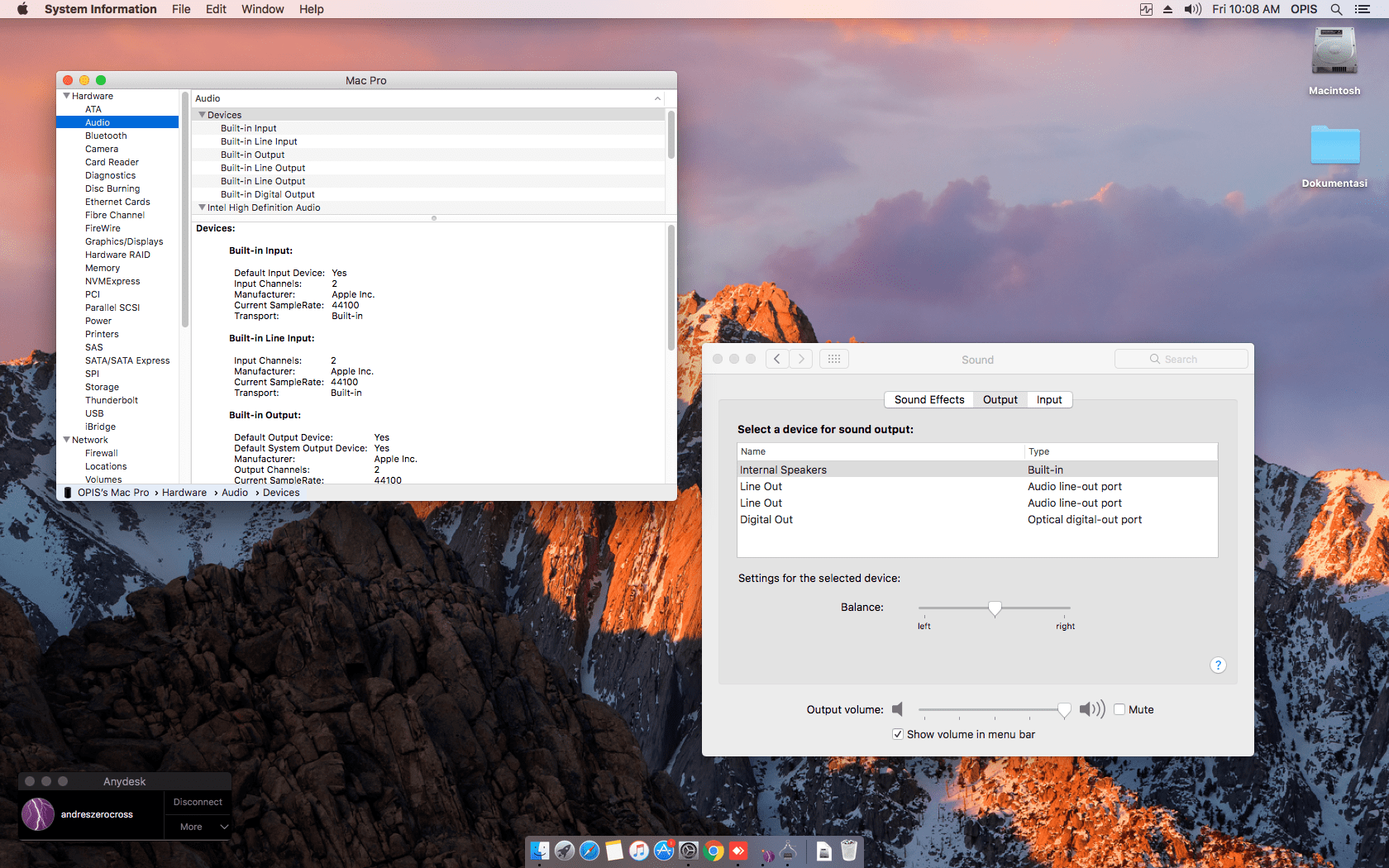Select Bluetooth in the Hardware sidebar
The height and width of the screenshot is (868, 1389).
tap(106, 135)
